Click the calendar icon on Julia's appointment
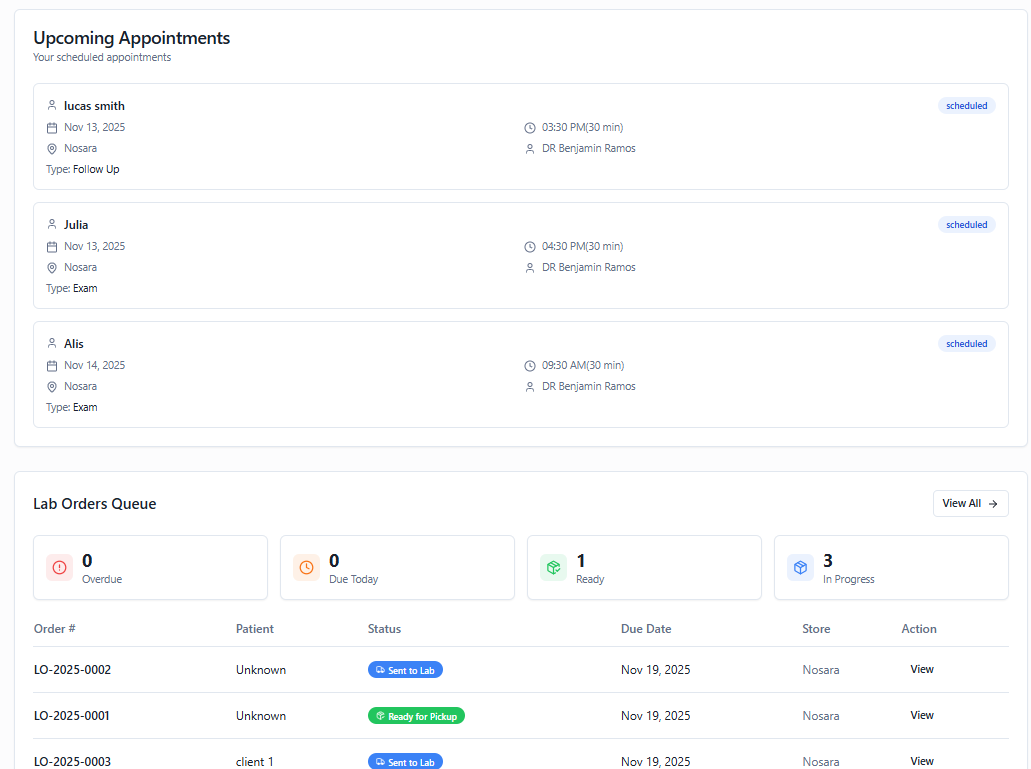 point(51,246)
